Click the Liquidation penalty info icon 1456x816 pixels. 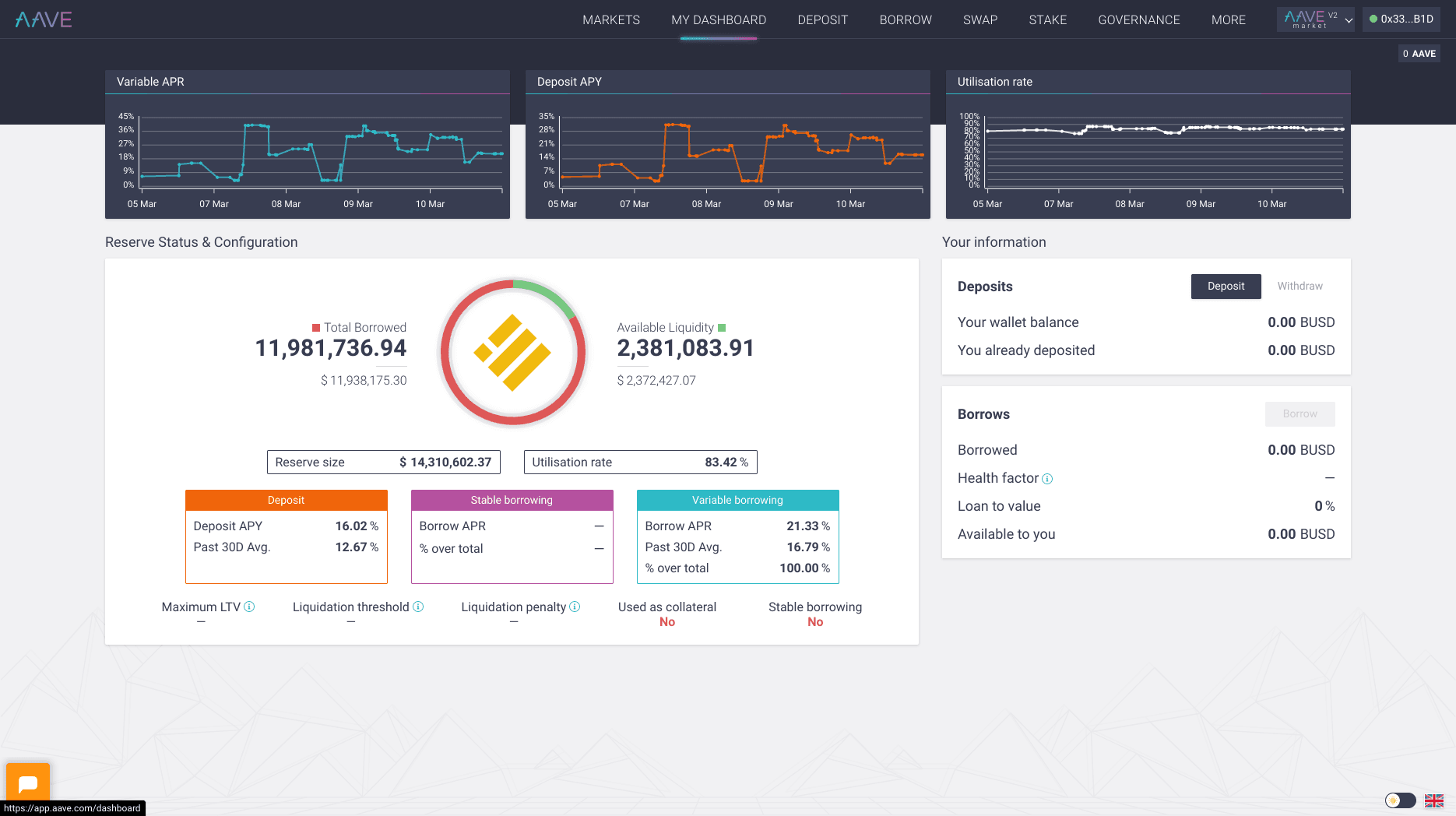pos(575,607)
